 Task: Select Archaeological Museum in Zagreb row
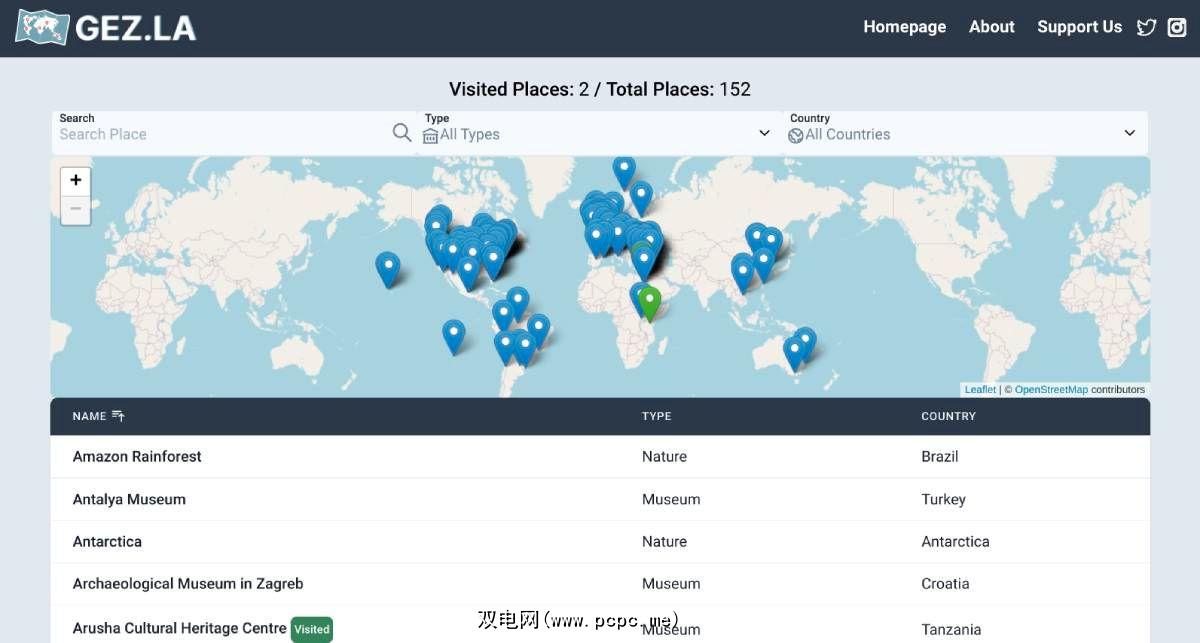[600, 583]
